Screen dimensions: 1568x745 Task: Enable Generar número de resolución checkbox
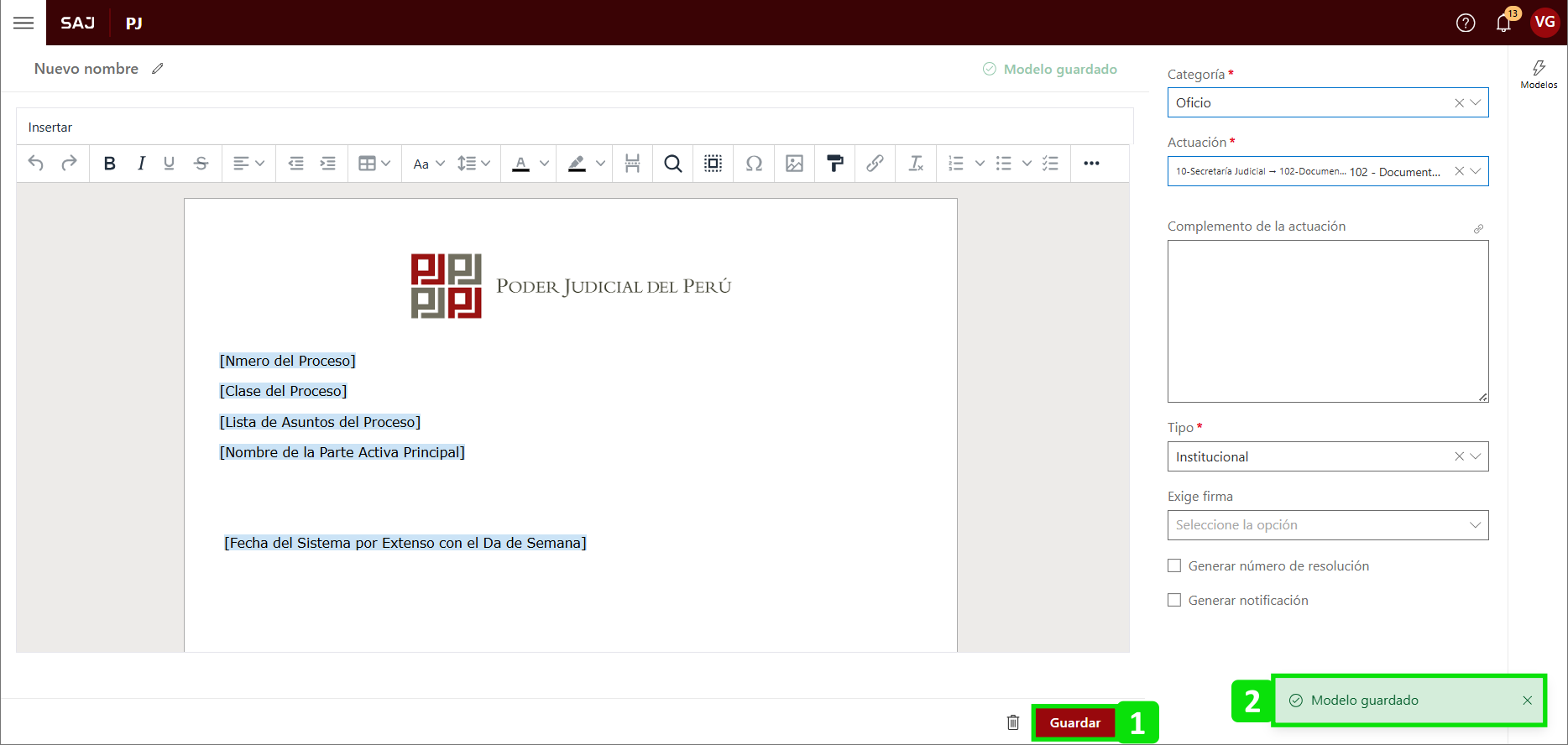(x=1174, y=566)
